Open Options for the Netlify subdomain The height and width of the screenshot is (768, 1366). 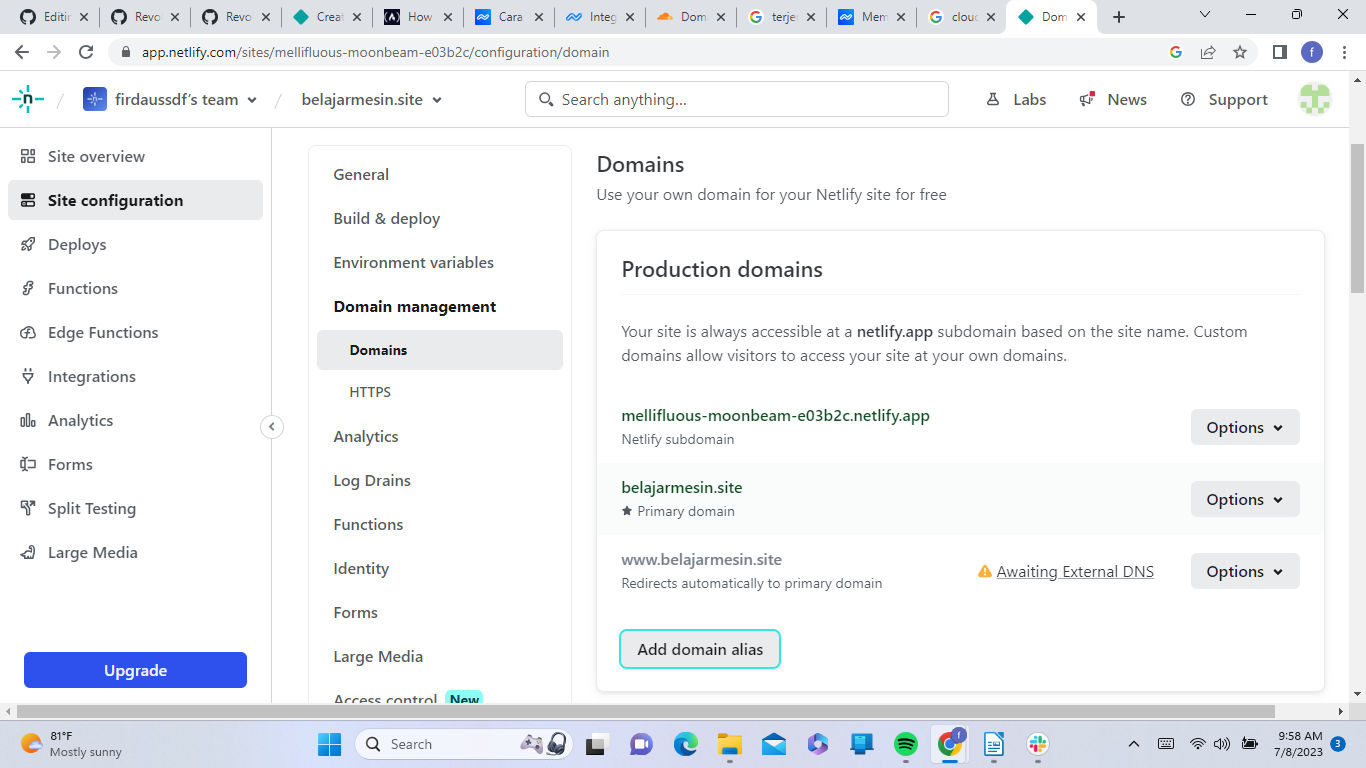coord(1244,427)
